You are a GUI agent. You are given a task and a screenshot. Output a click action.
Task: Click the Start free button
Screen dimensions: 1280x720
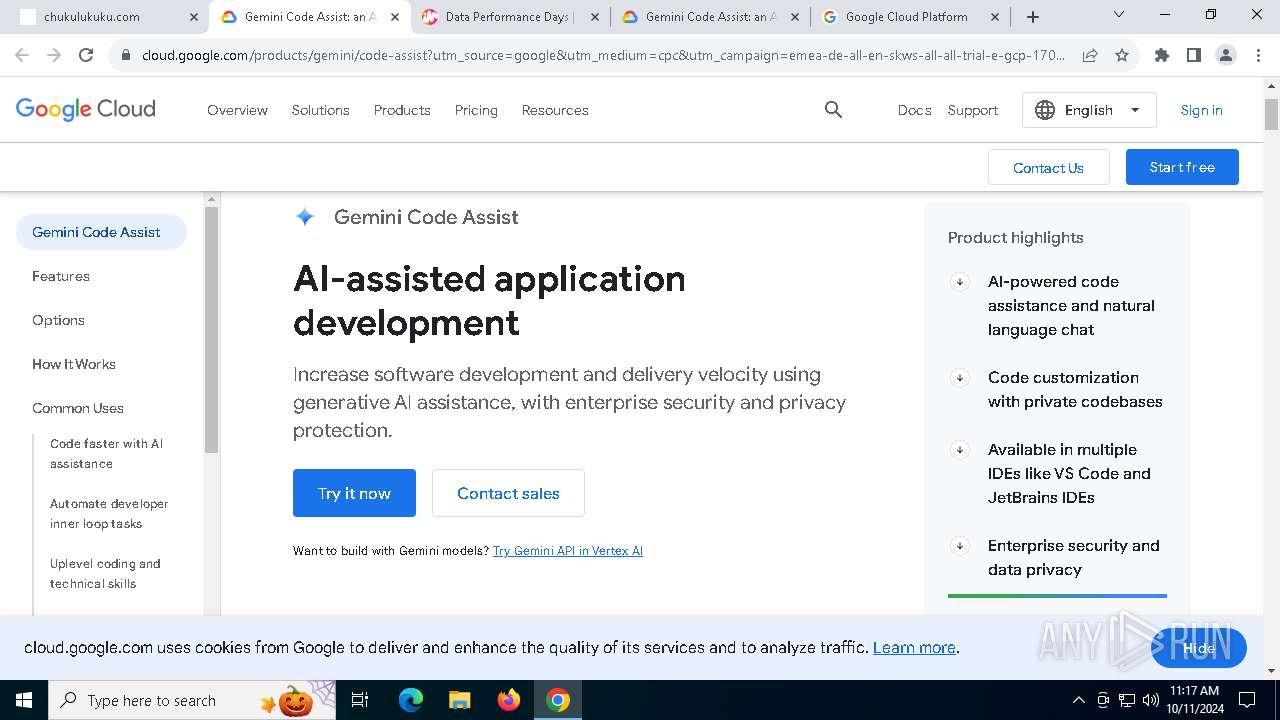click(1182, 167)
